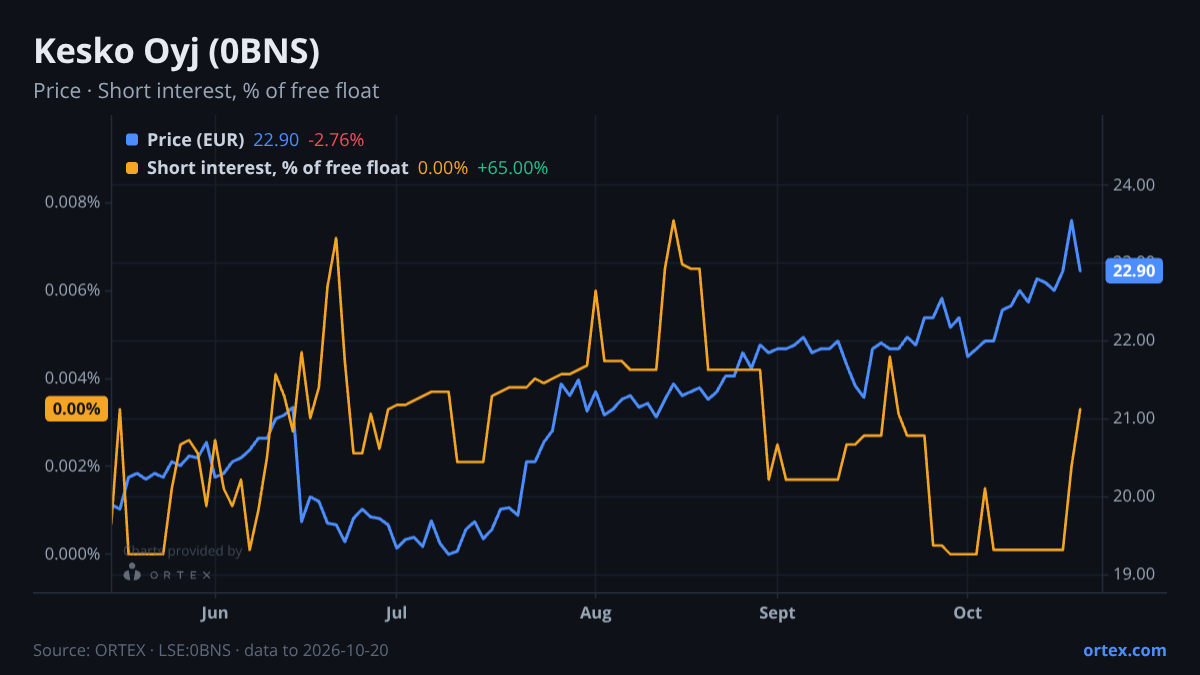Select the Short interest, % of free float legend label
The image size is (1200, 675).
point(277,168)
